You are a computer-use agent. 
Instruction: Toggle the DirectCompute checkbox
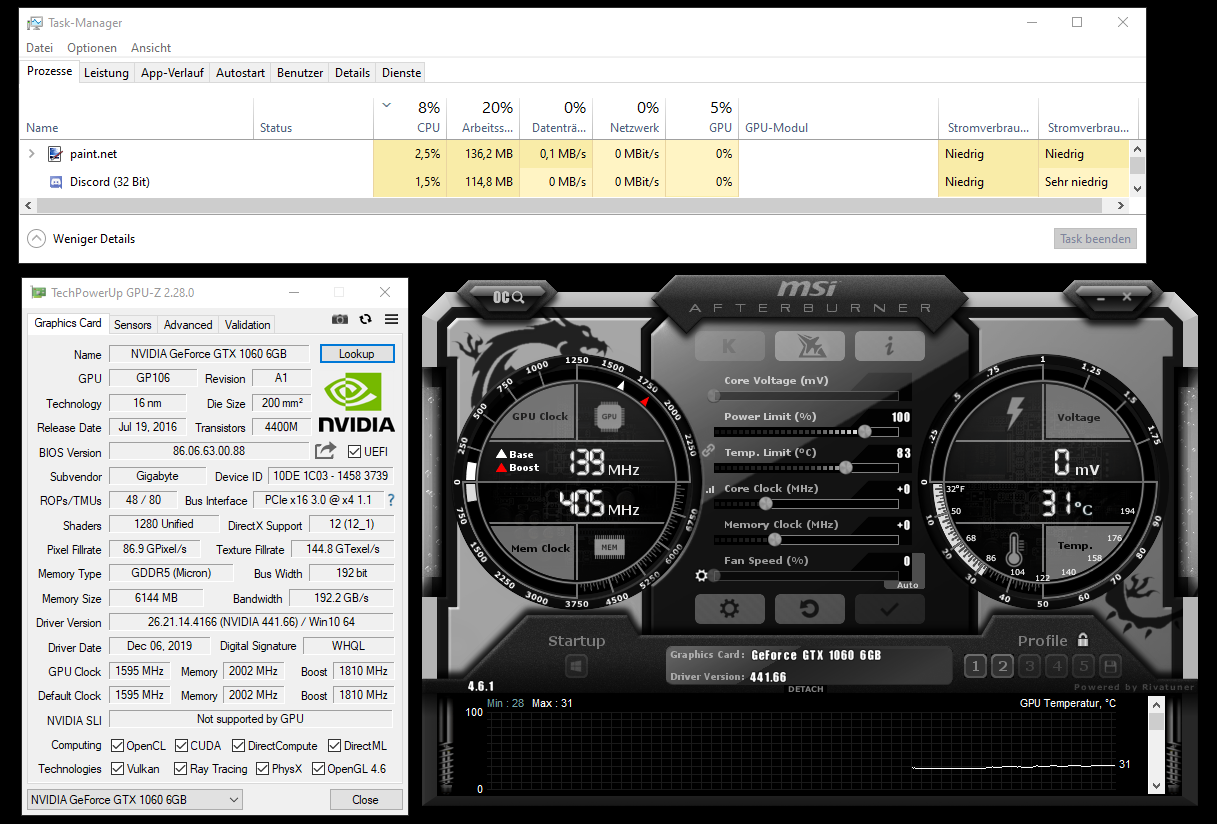239,746
